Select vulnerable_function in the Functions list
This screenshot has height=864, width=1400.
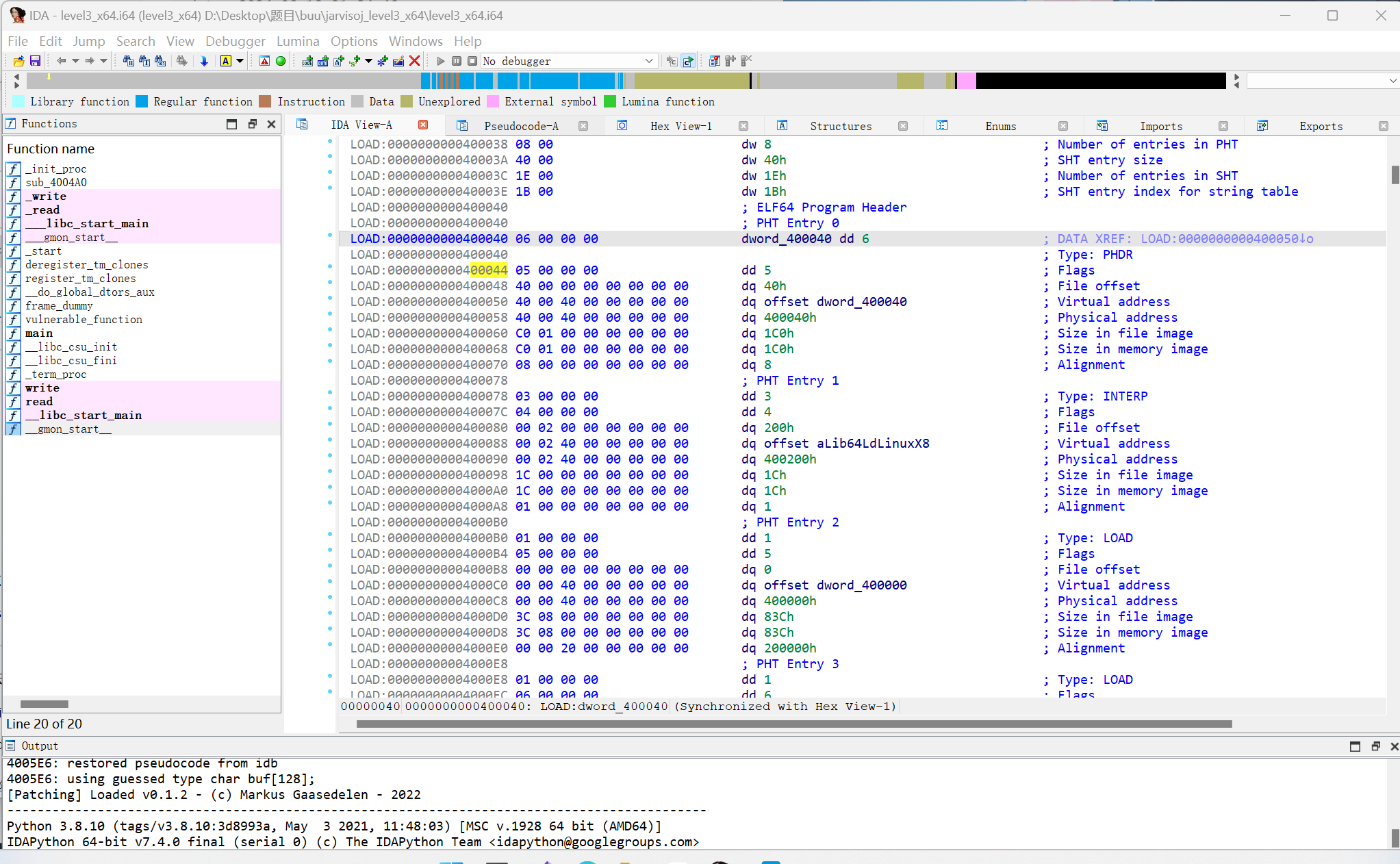coord(84,319)
